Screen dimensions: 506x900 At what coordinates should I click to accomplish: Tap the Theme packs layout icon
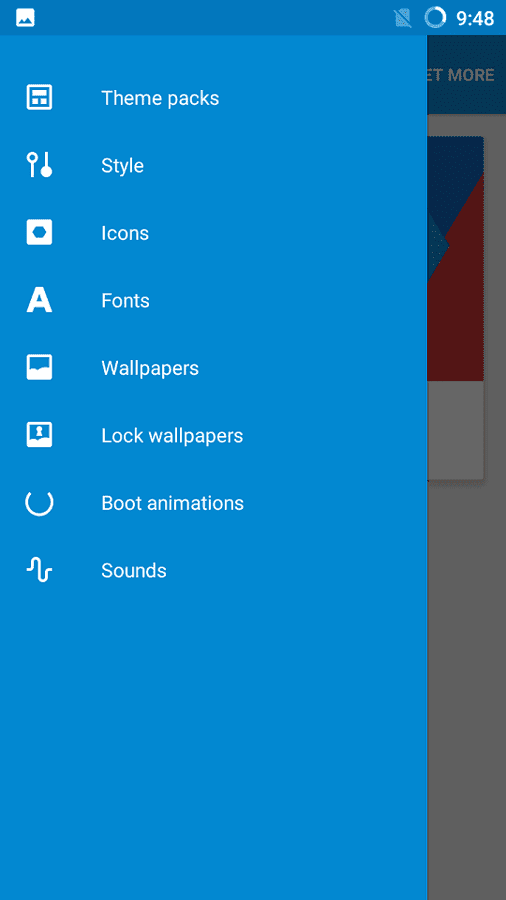(39, 98)
